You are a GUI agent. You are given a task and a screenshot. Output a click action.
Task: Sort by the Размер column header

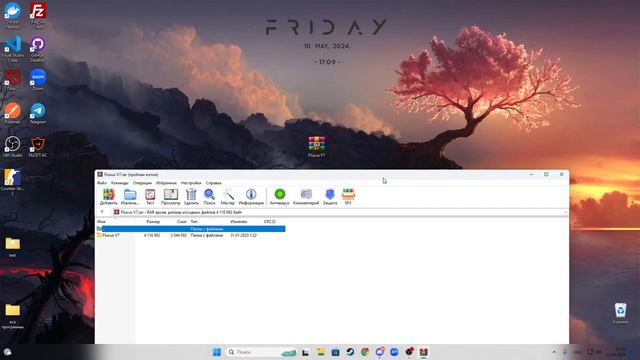[153, 222]
